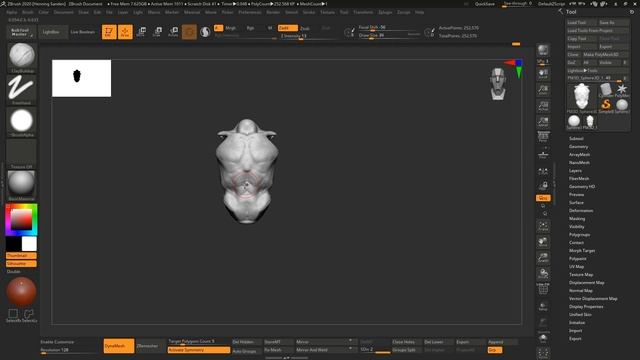
Task: Activate the Draw mode button
Action: [125, 32]
